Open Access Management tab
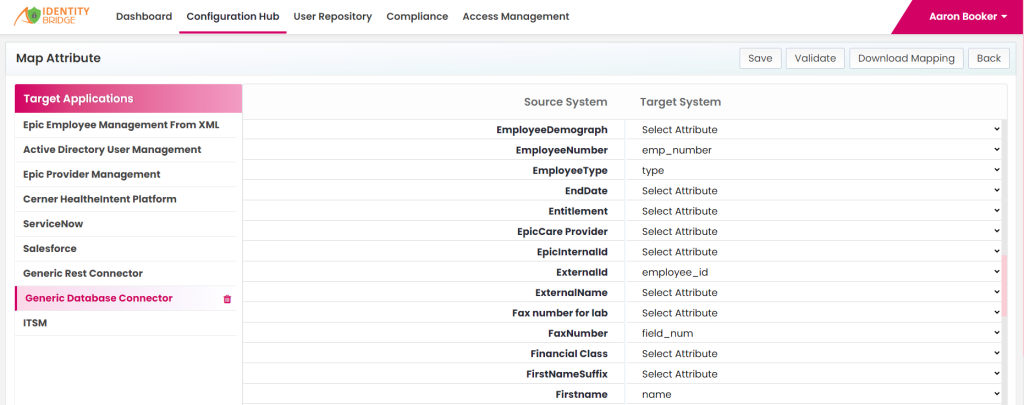 pos(516,16)
